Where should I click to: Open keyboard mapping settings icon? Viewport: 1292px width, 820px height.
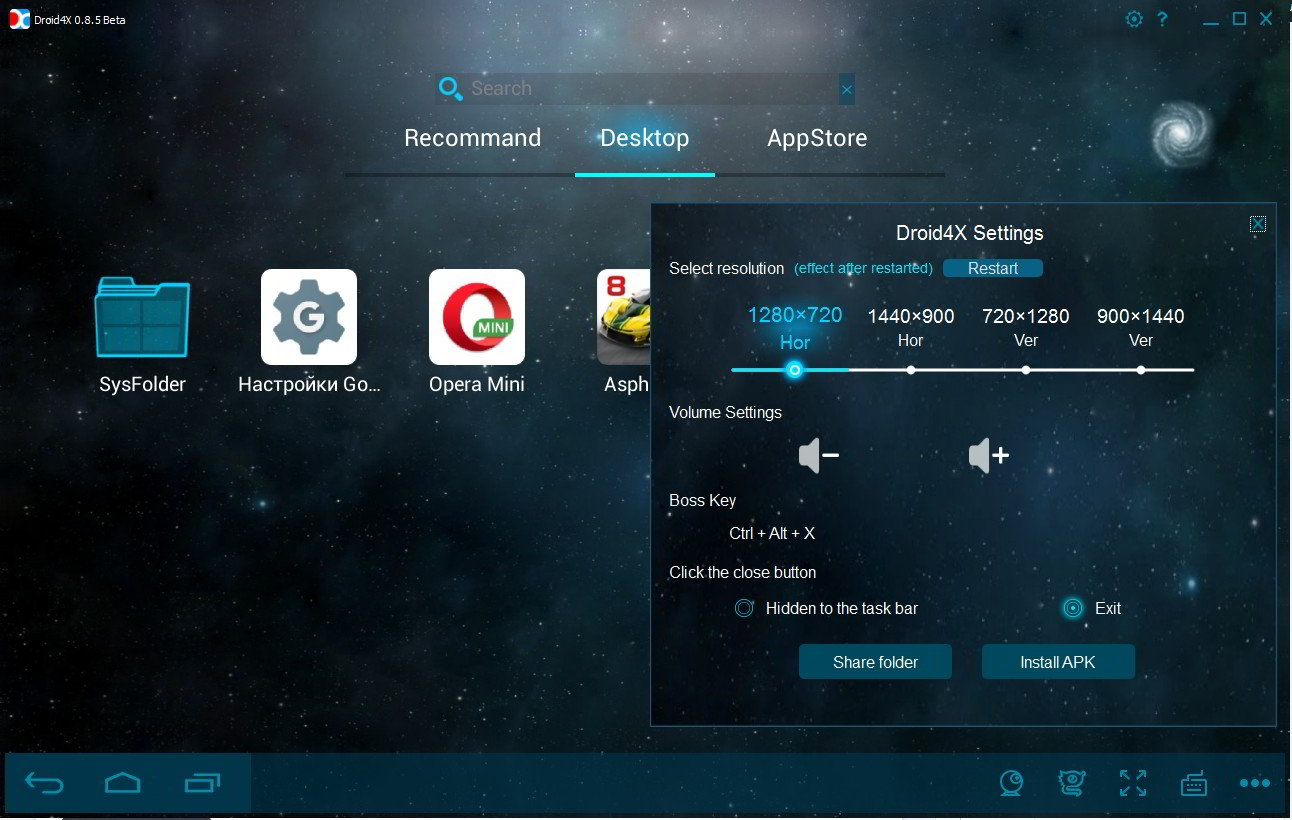click(1194, 783)
